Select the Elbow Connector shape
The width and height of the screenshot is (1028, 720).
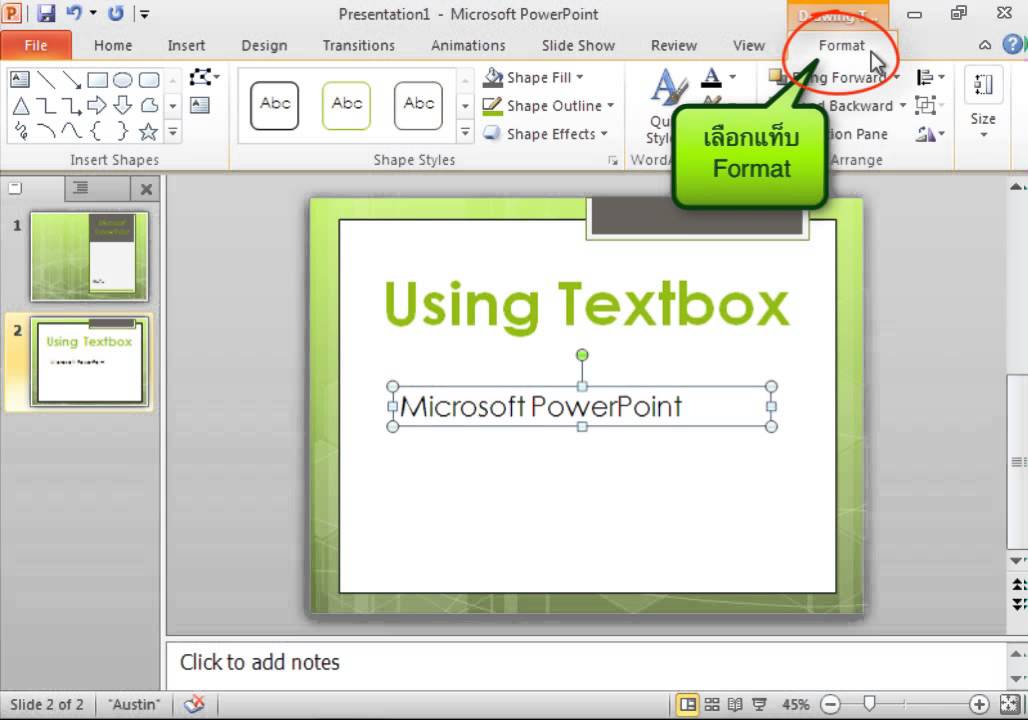[45, 106]
